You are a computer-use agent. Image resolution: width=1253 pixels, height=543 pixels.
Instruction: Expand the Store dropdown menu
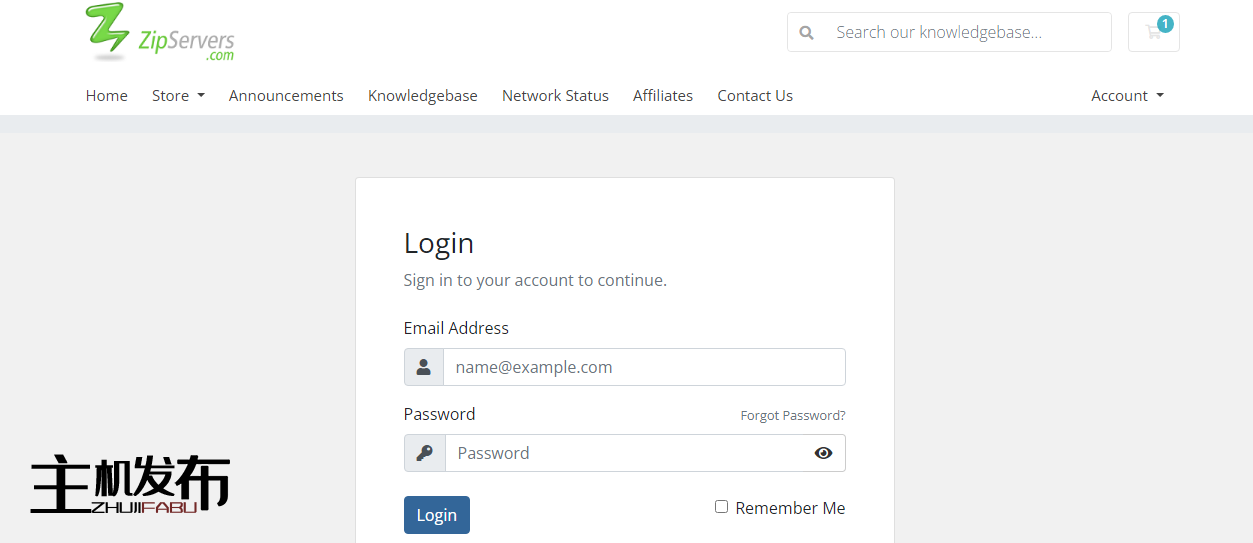pos(178,96)
